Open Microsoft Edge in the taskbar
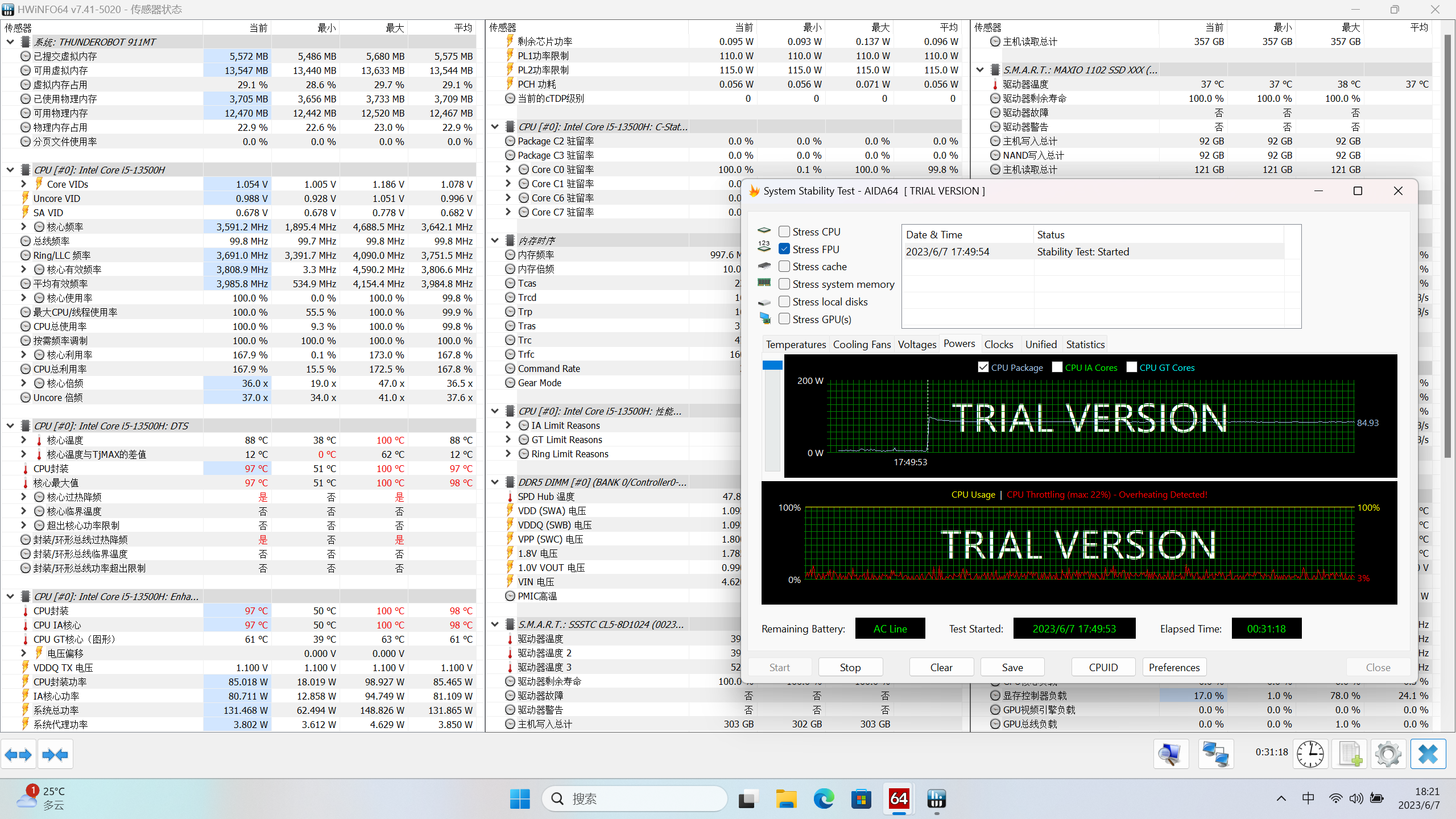 pos(824,799)
